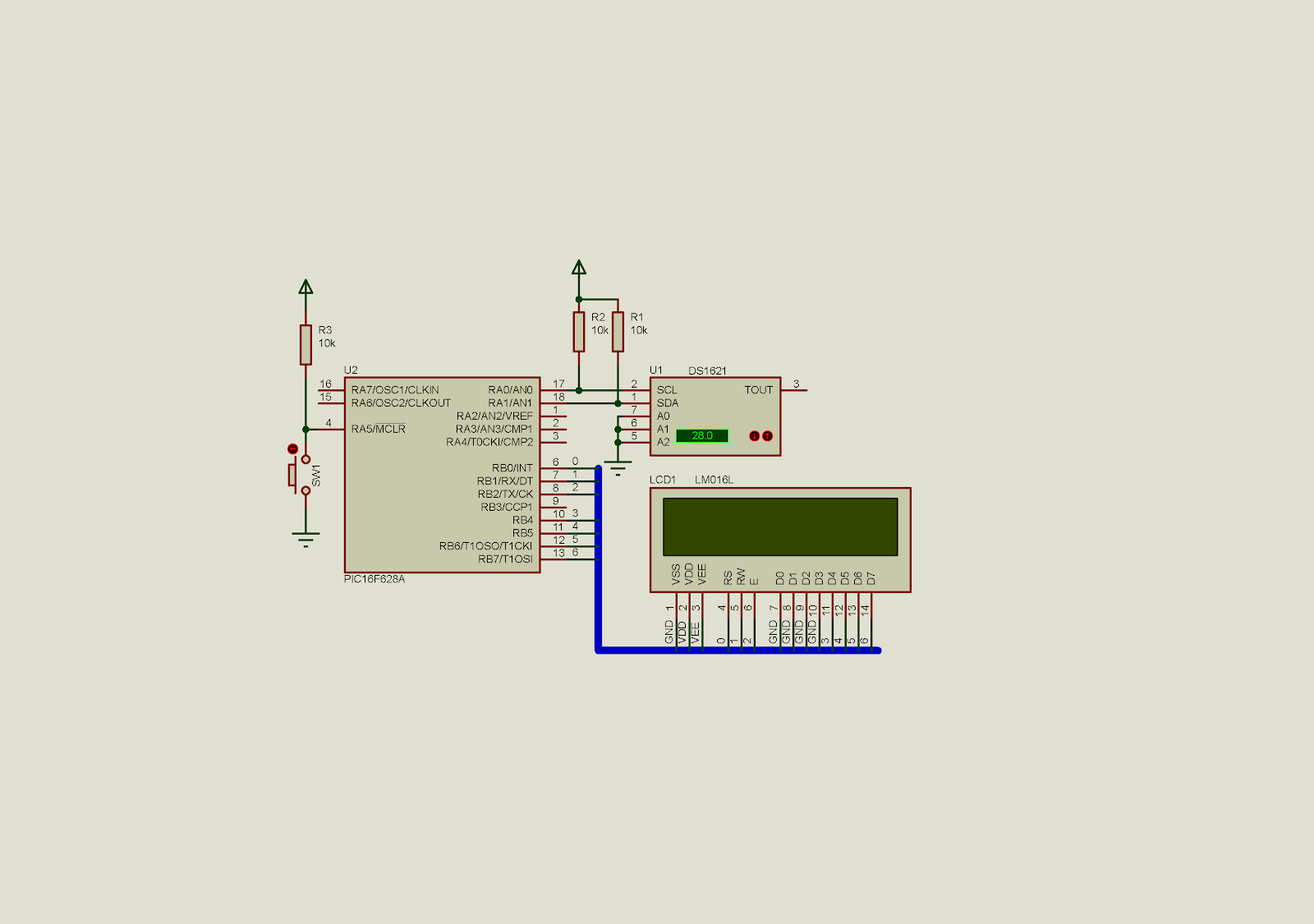
Task: Click the LM016L LCD display screen
Action: [780, 526]
